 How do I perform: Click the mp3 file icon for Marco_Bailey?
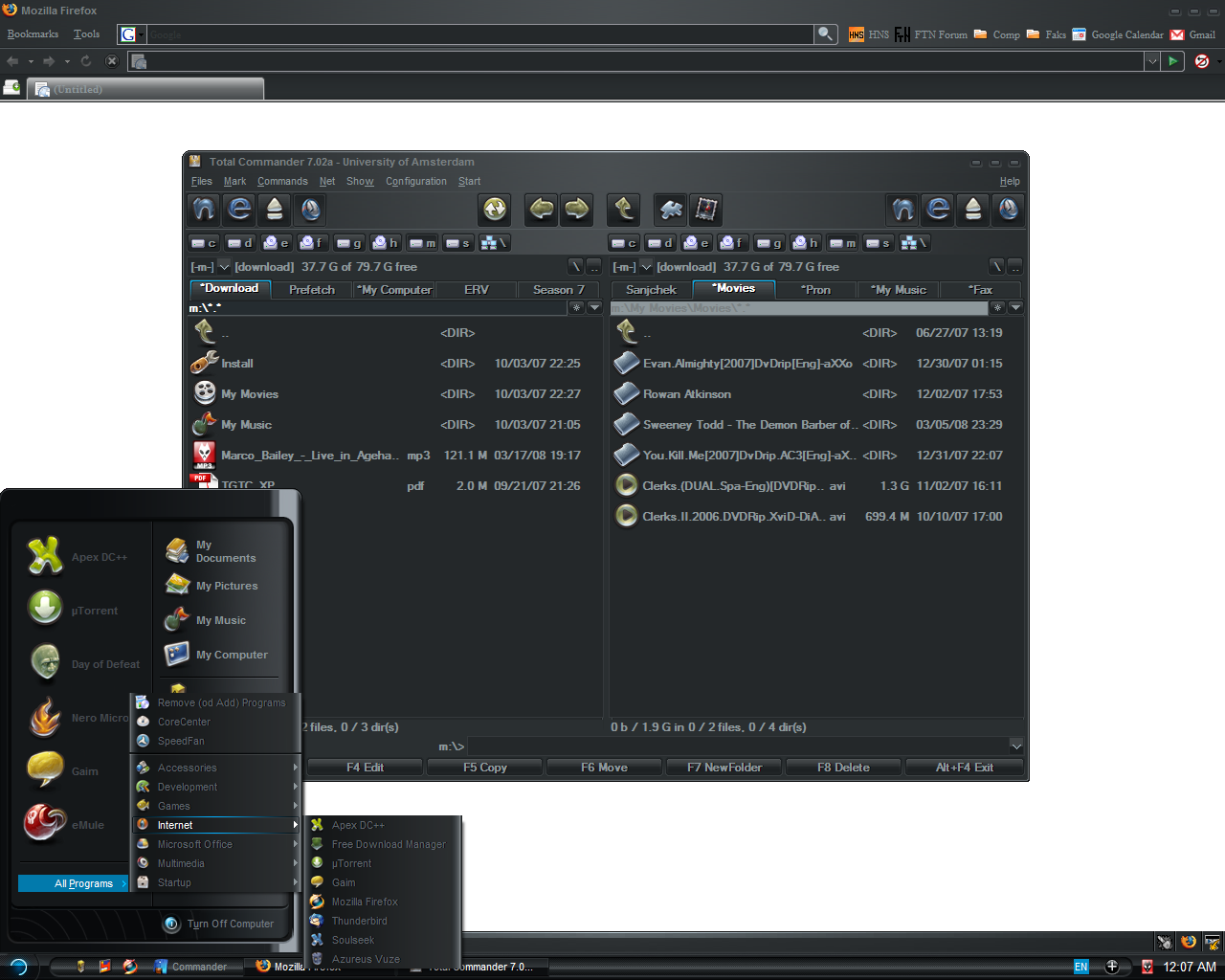pyautogui.click(x=204, y=455)
